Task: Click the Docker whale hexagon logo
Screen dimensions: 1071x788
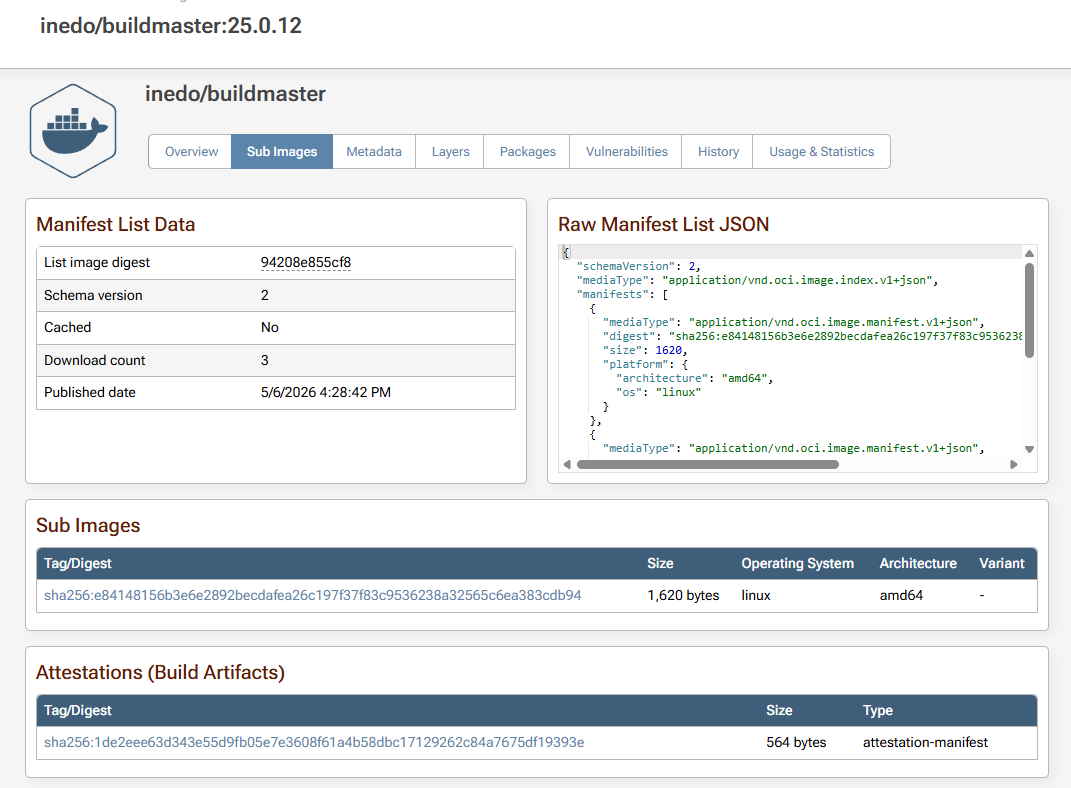Action: [x=73, y=131]
